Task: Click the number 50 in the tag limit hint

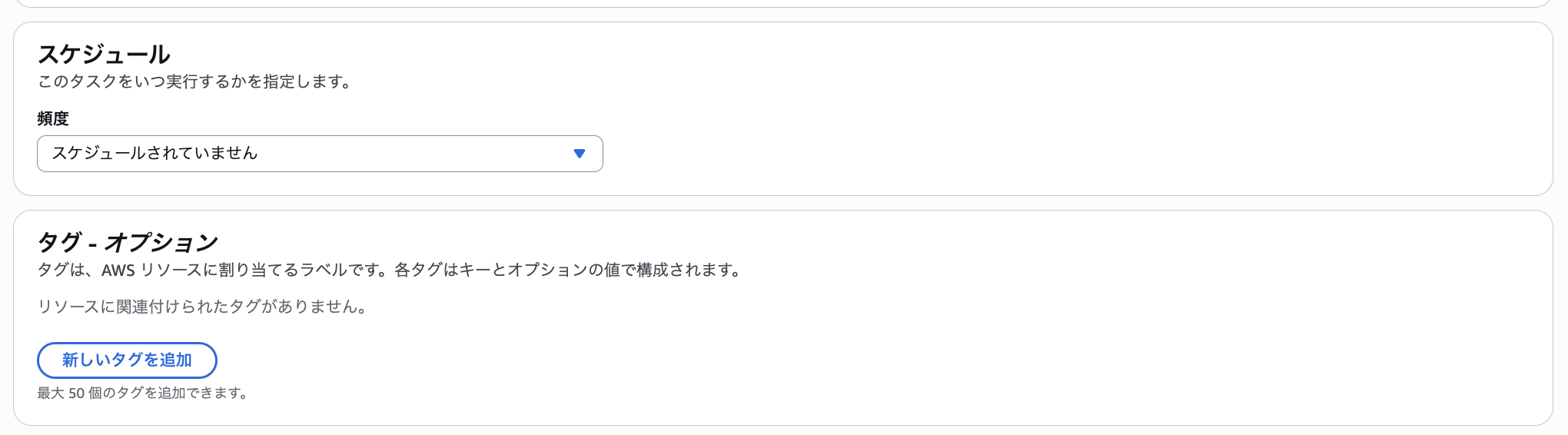Action: [x=76, y=393]
